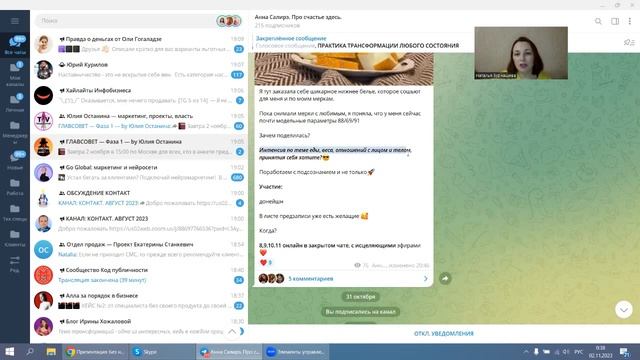Image resolution: width=640 pixels, height=360 pixels.
Task: Open Юлия Останина — маркетинг, проекты, власть chat
Action: pos(139,121)
